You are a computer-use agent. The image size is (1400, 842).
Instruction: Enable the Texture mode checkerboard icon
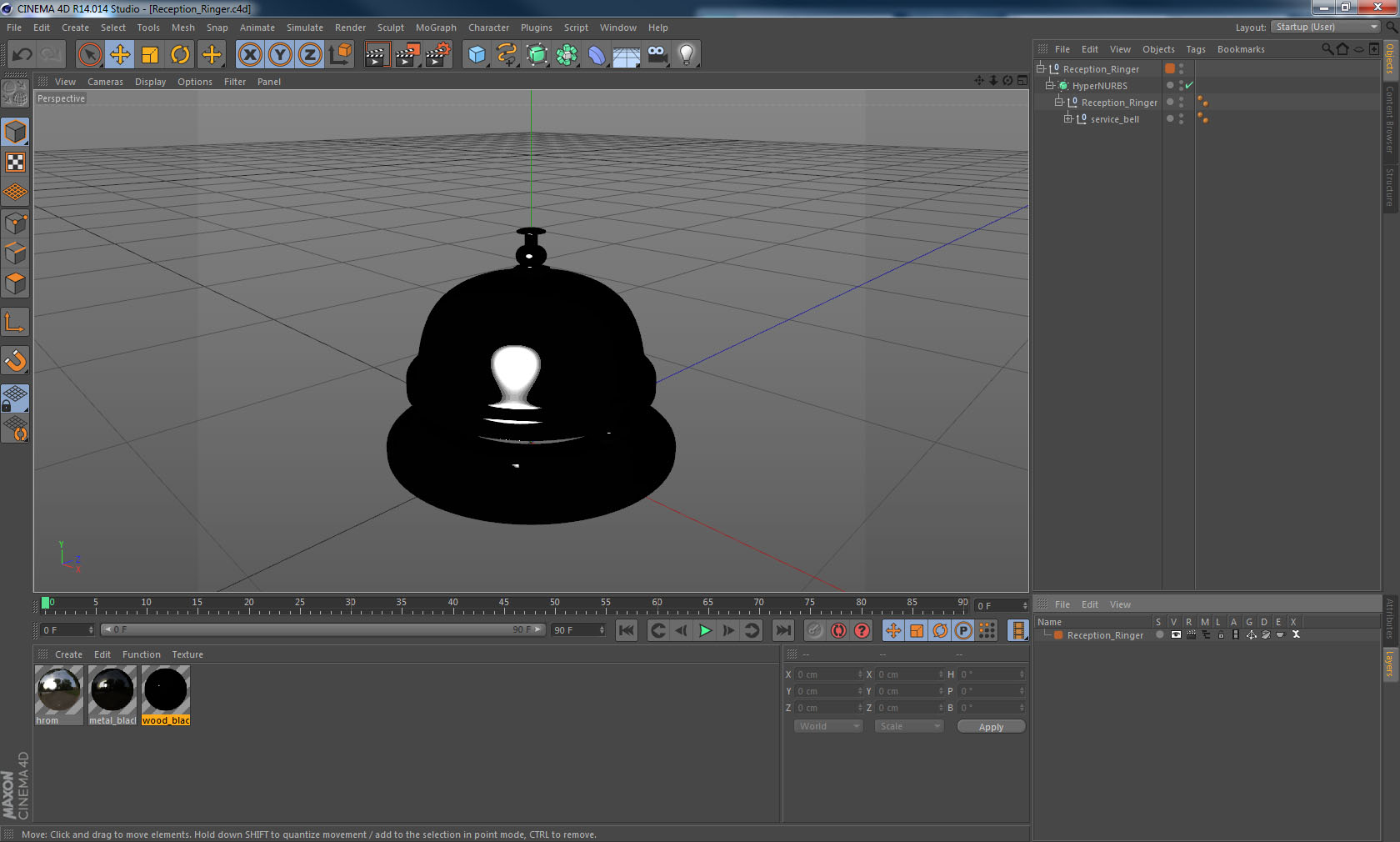(15, 162)
